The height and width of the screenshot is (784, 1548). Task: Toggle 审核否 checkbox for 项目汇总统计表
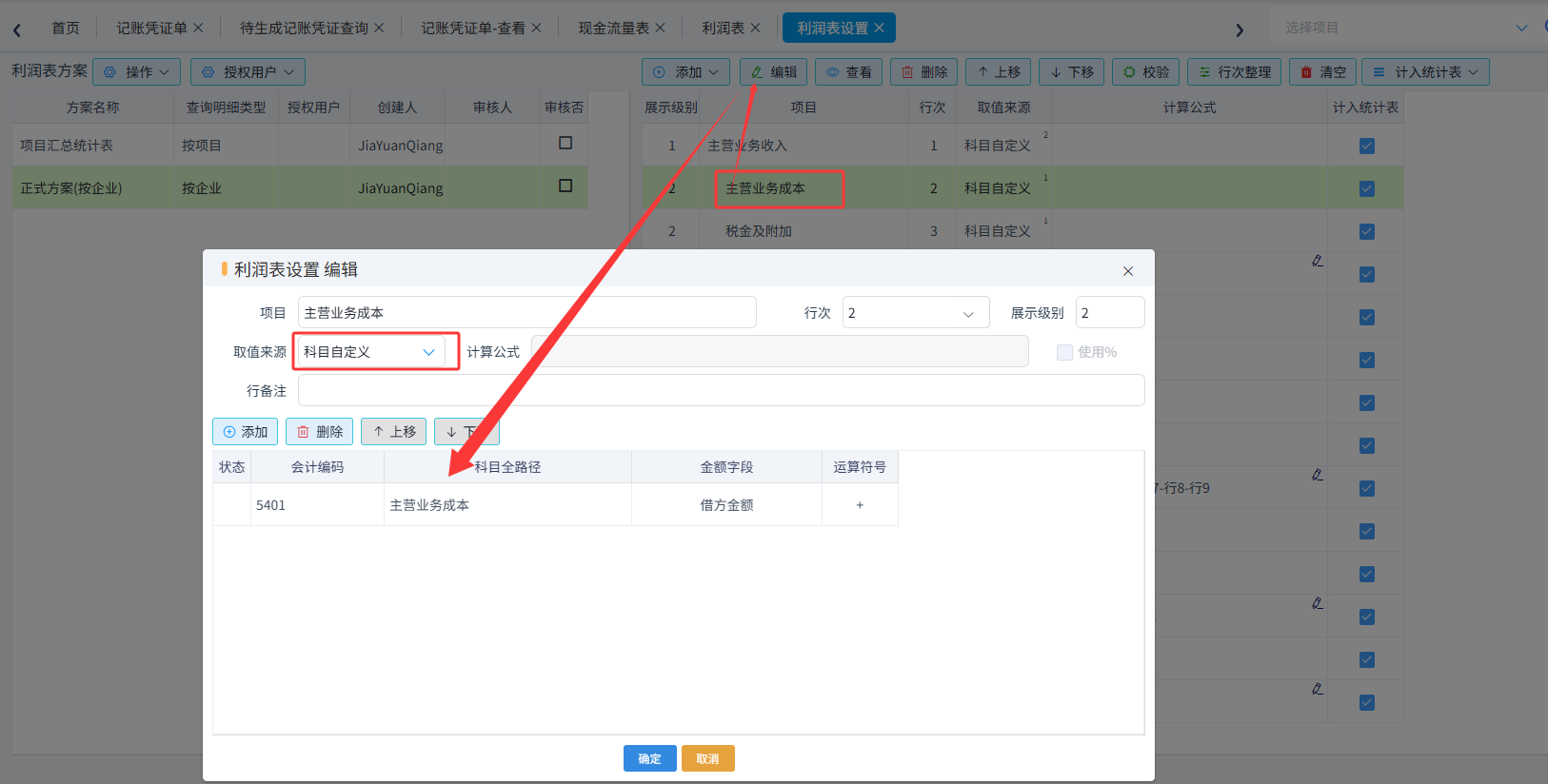pyautogui.click(x=566, y=143)
